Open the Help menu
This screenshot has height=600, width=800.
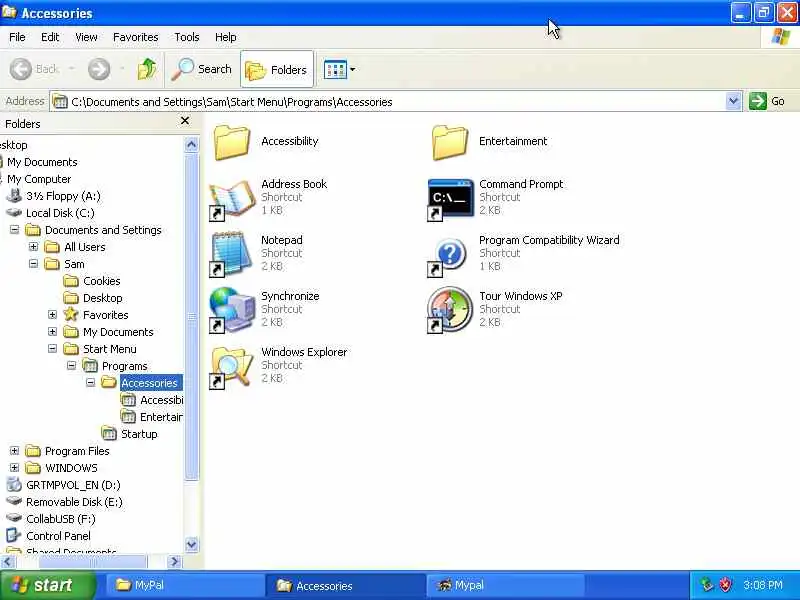click(x=226, y=37)
